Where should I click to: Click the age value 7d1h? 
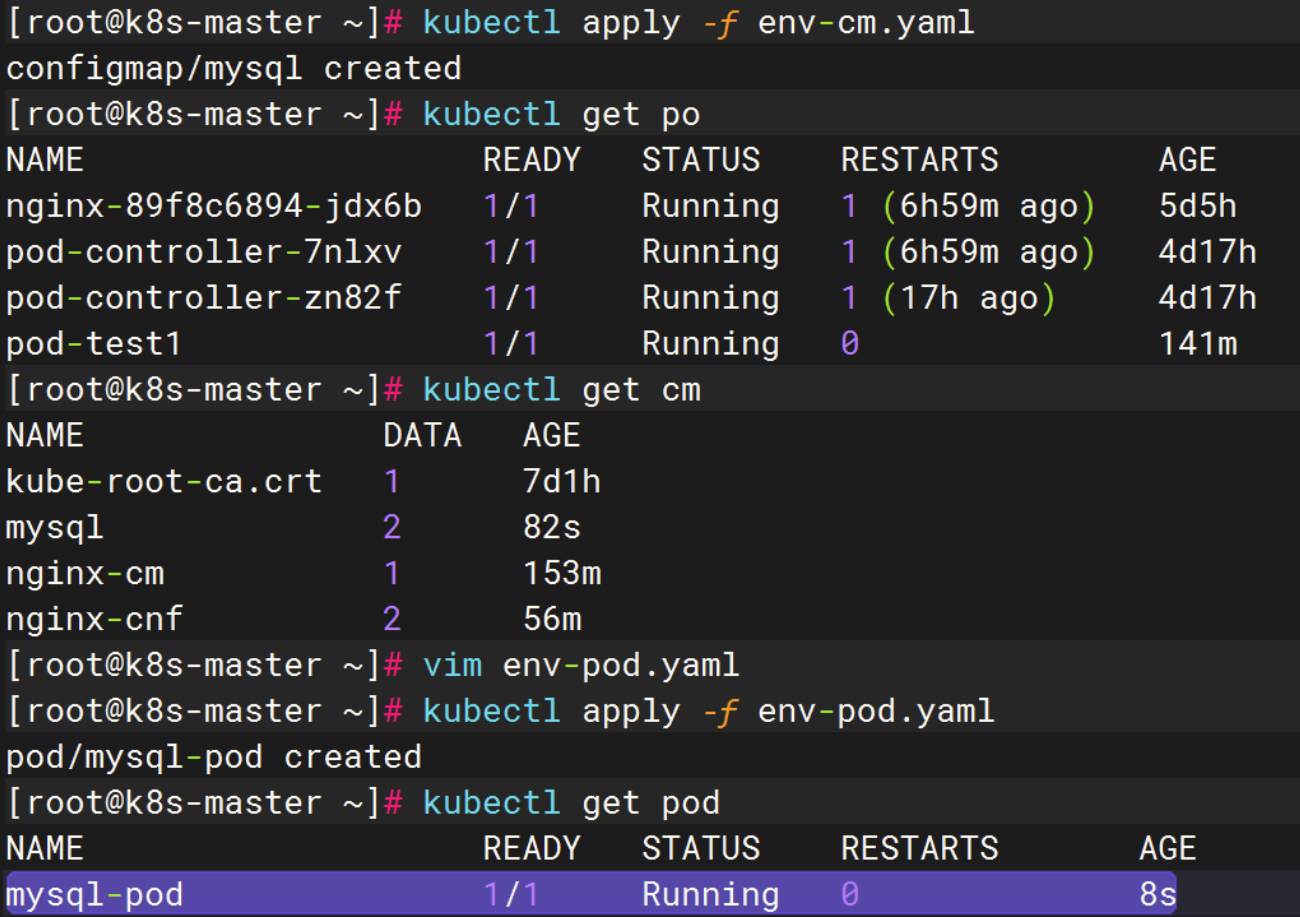coord(562,482)
